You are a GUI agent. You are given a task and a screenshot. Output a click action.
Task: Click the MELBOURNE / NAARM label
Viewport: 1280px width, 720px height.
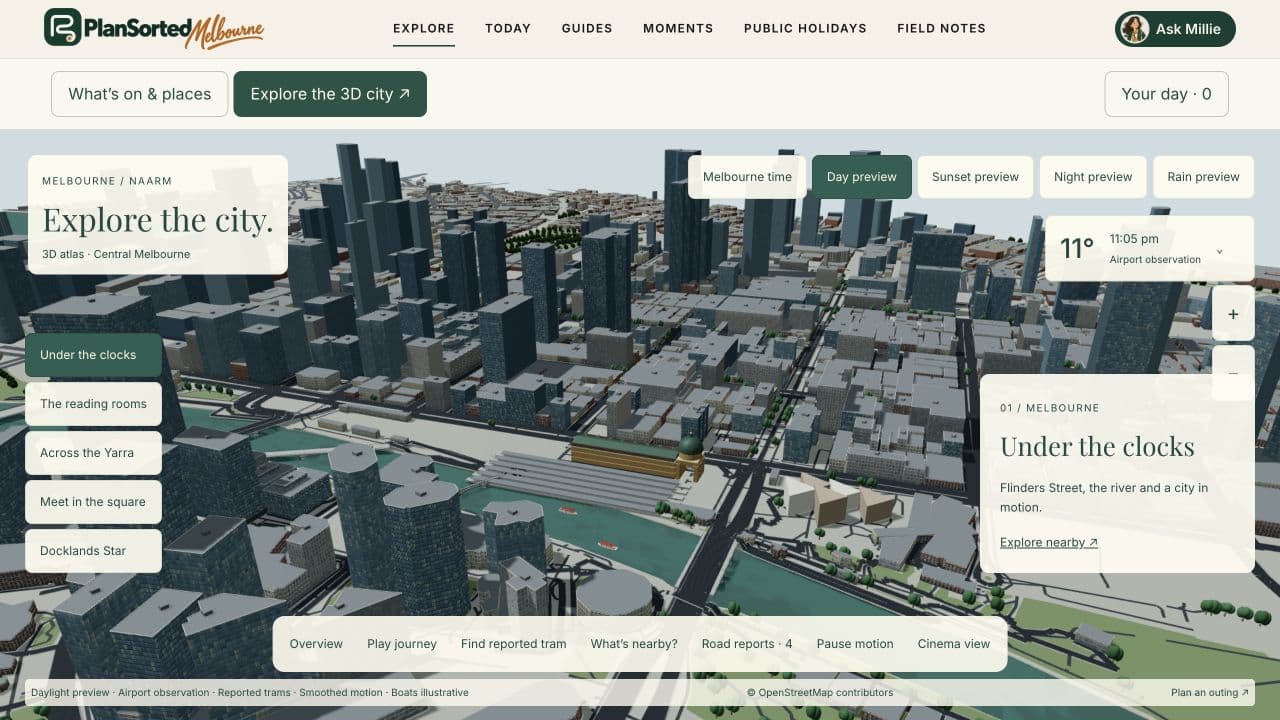point(107,181)
